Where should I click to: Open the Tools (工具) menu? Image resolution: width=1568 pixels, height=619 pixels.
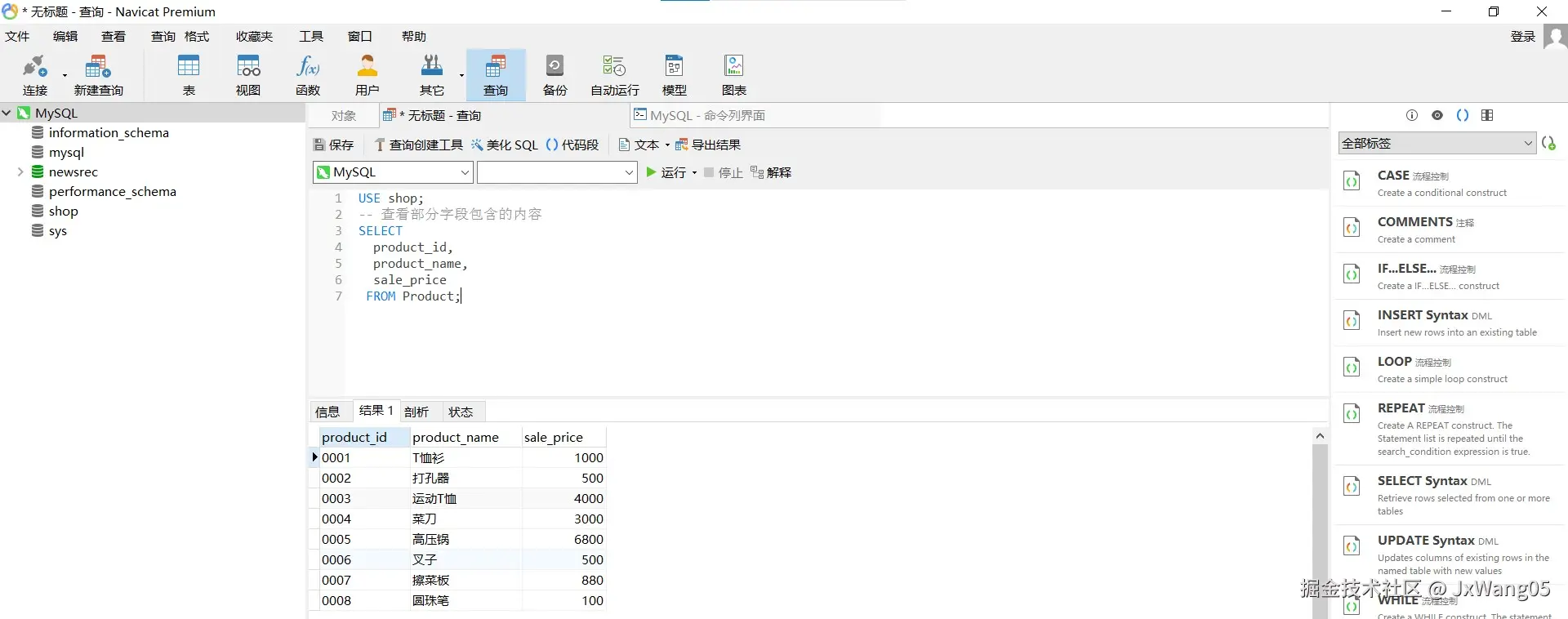click(x=311, y=36)
